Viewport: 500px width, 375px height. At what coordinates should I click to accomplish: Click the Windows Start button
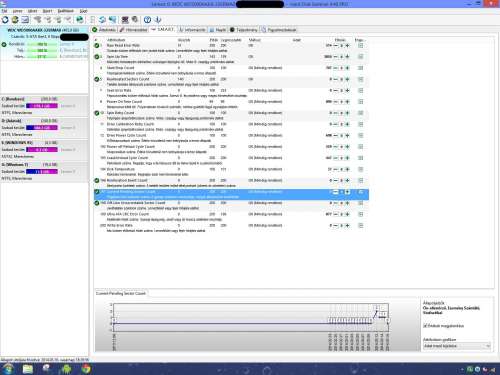point(8,369)
